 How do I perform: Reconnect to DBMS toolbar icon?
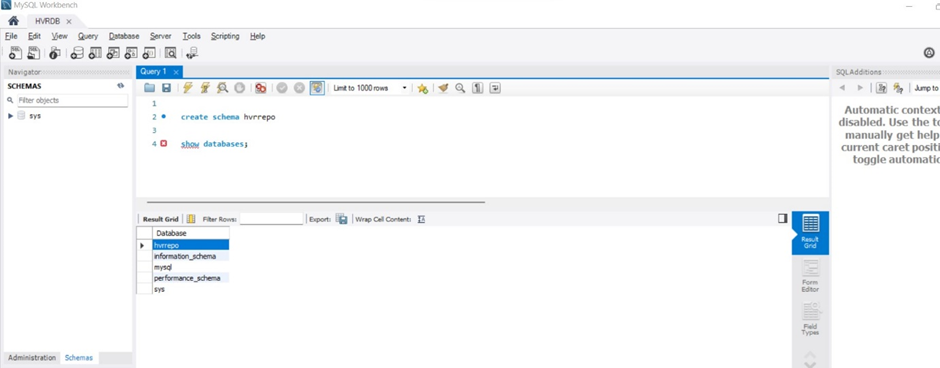tap(192, 53)
